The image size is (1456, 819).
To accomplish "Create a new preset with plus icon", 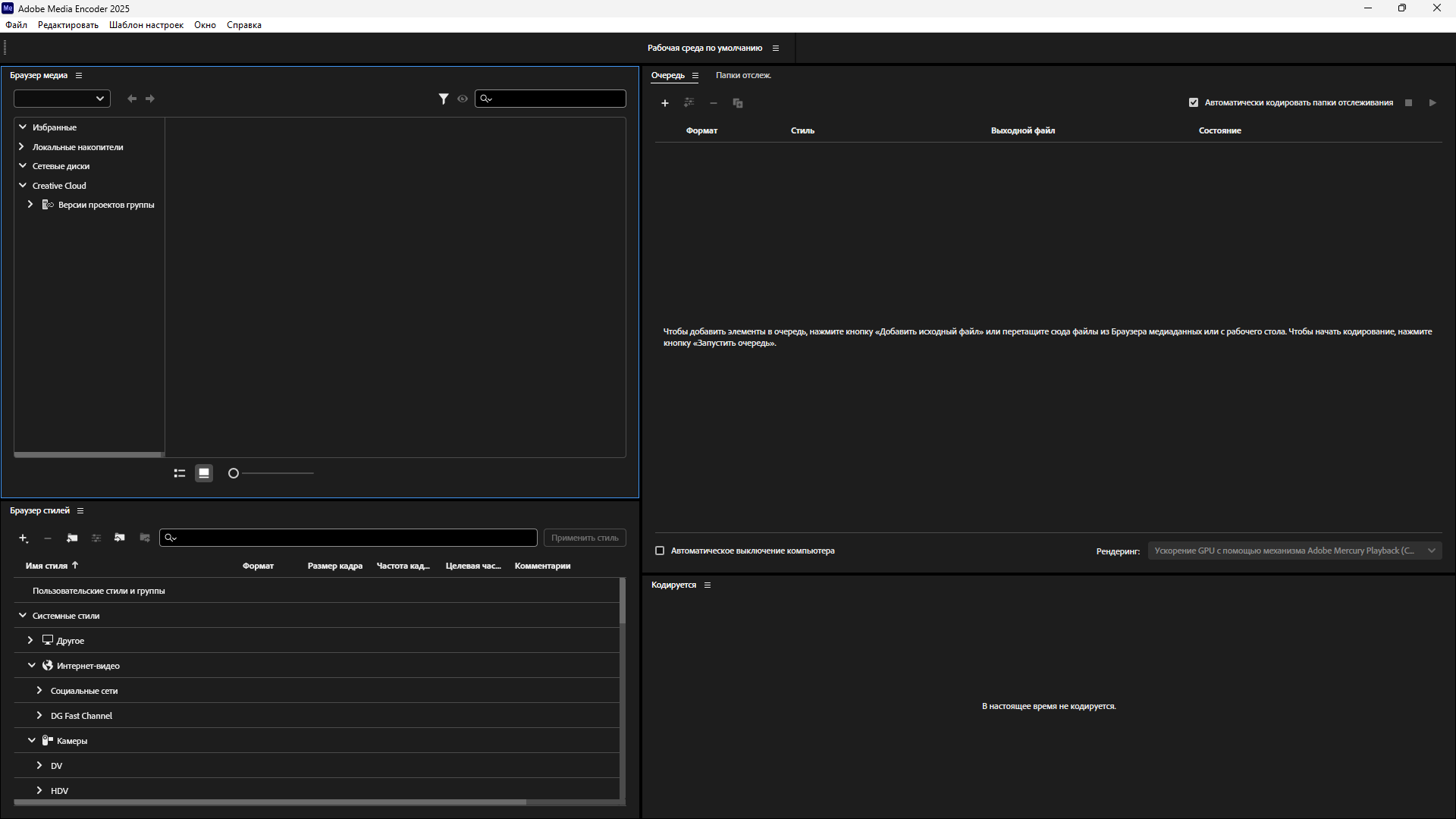I will tap(24, 538).
